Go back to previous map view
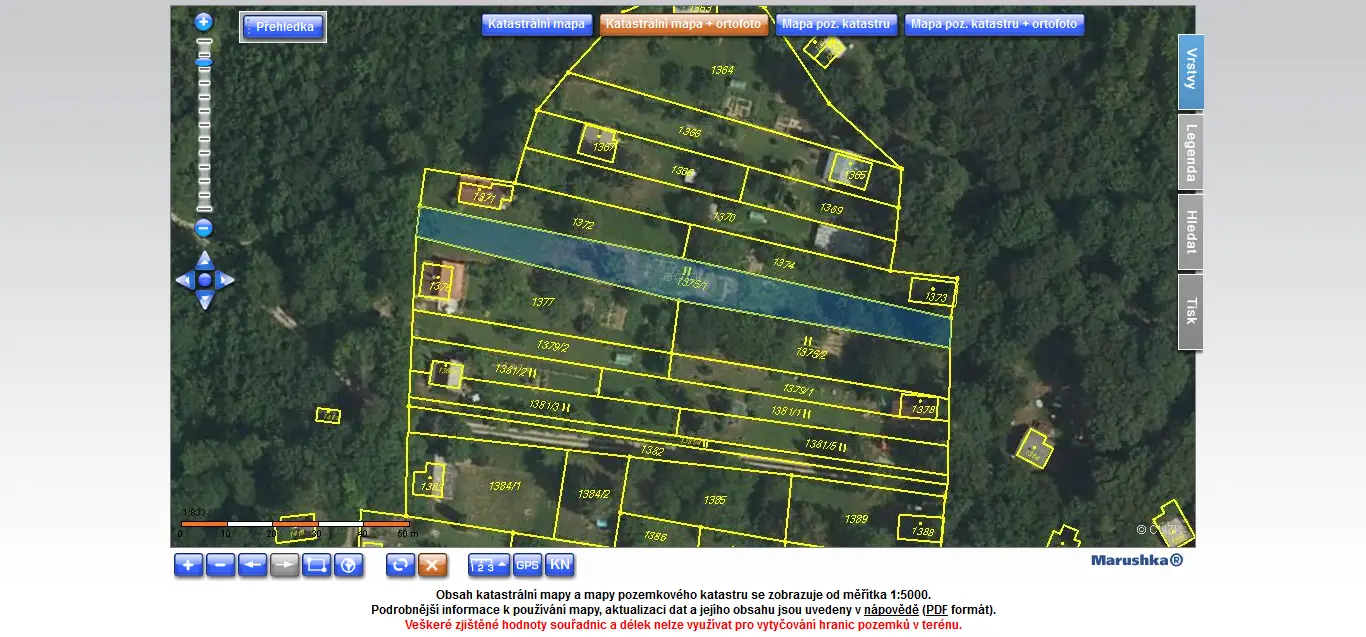 point(252,565)
